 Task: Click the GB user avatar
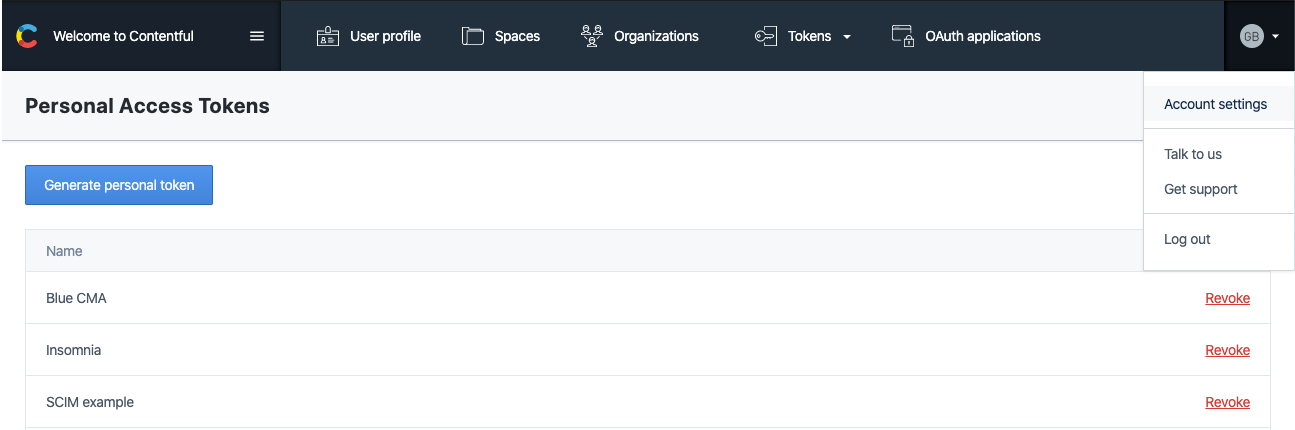click(1251, 36)
